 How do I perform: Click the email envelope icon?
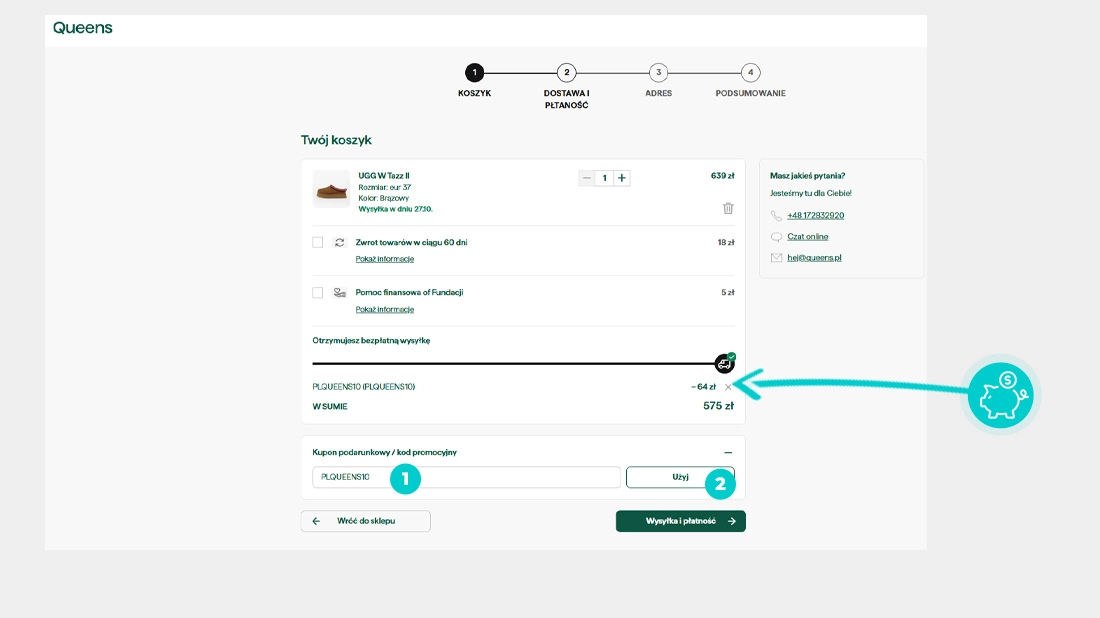pos(777,258)
